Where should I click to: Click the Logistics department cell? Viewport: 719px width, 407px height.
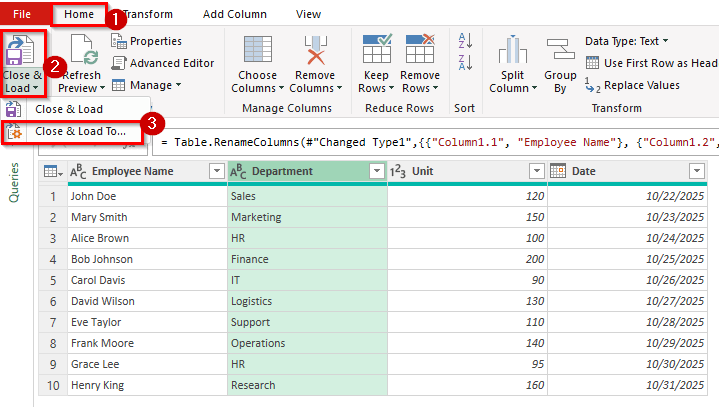(x=307, y=302)
